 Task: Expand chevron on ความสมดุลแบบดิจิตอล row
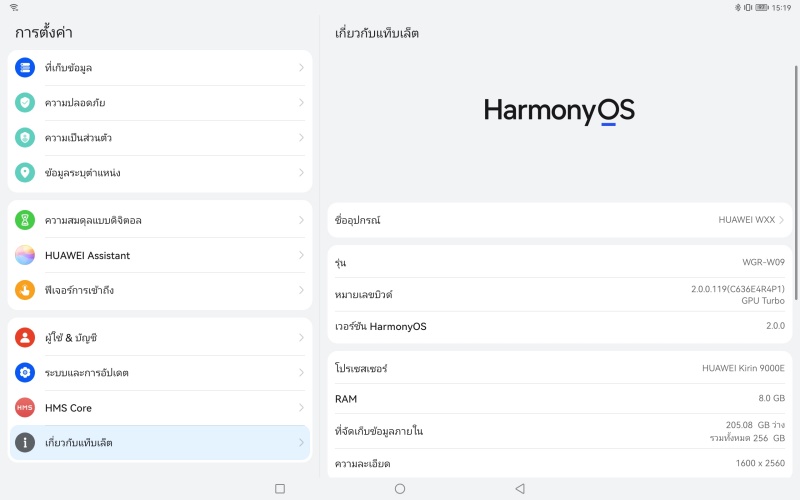pyautogui.click(x=301, y=220)
